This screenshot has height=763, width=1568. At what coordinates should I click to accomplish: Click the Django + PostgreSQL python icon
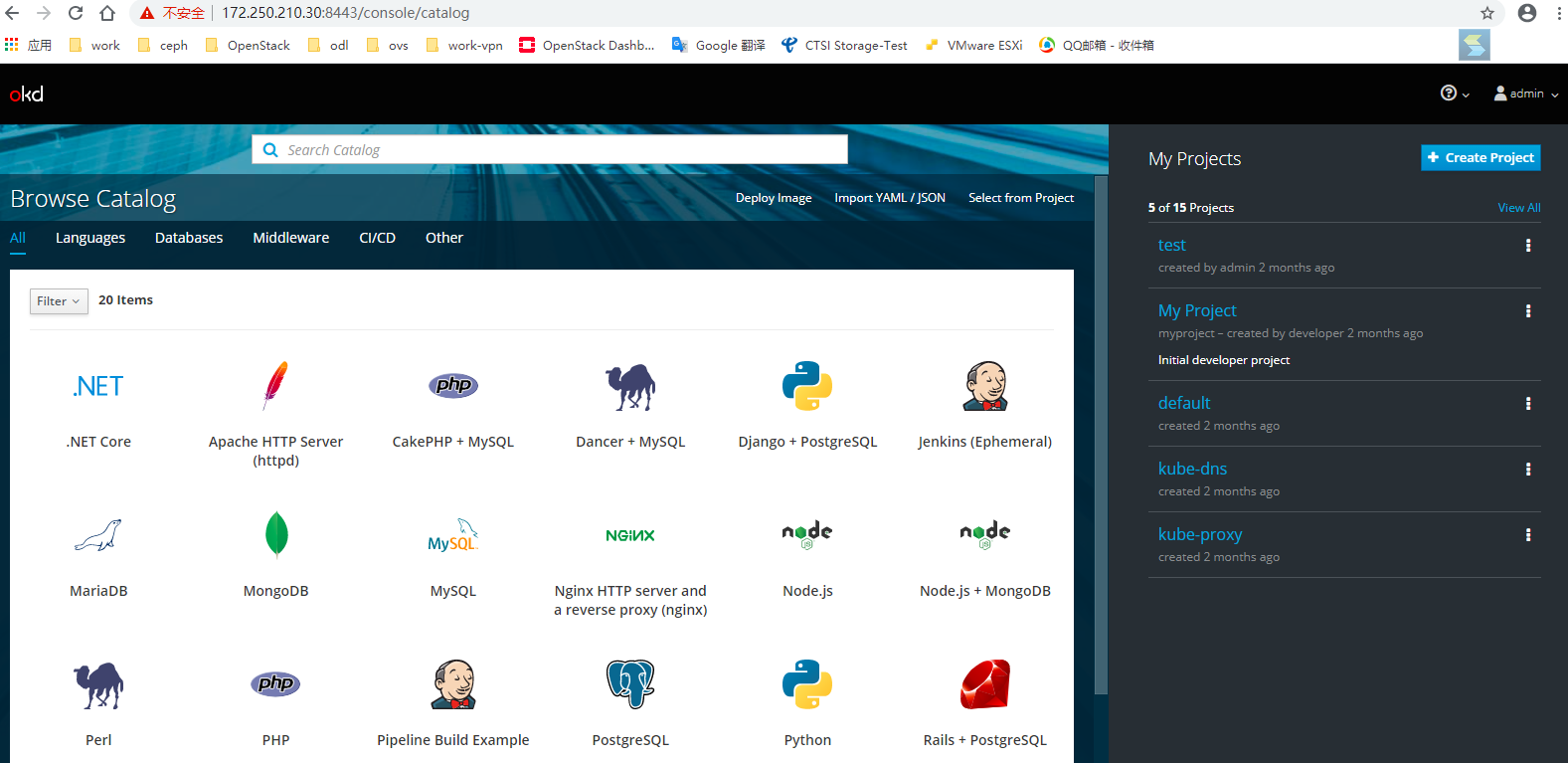click(x=807, y=386)
